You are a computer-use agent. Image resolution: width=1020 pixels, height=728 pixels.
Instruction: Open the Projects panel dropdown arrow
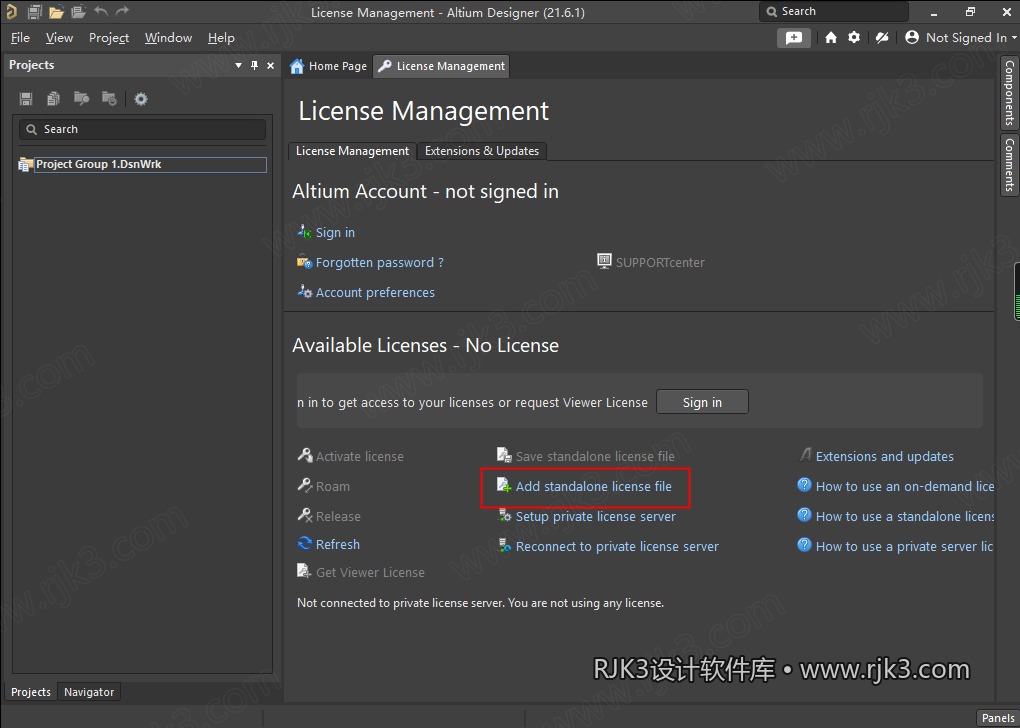coord(238,65)
